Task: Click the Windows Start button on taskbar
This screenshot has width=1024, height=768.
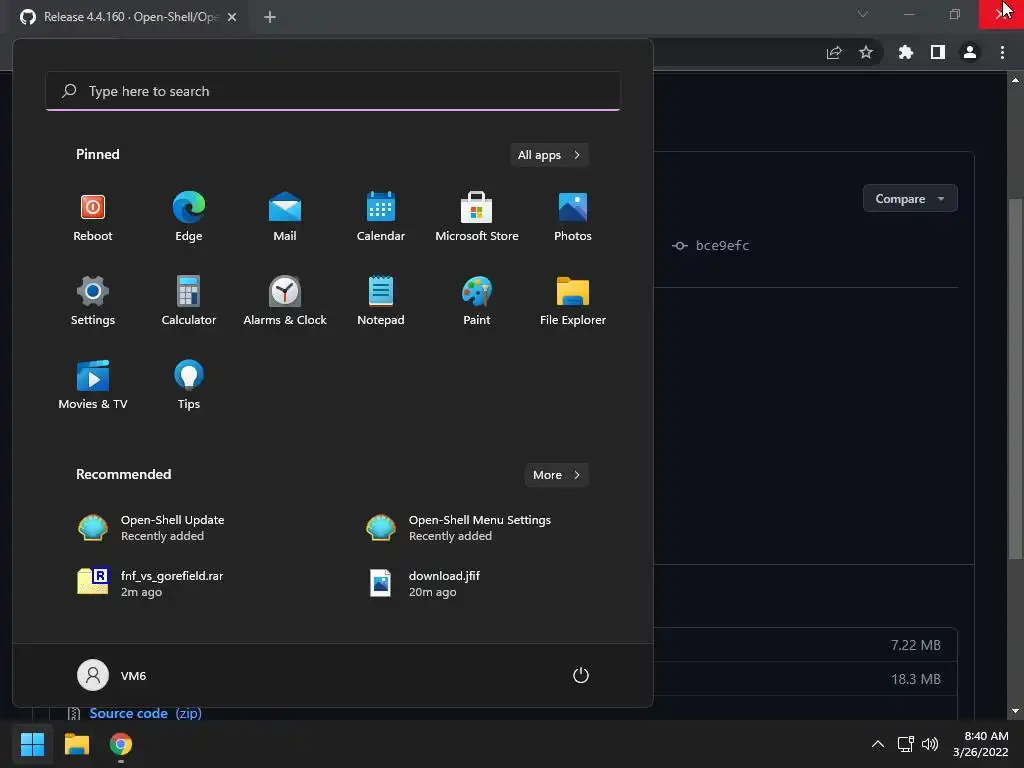Action: click(32, 744)
